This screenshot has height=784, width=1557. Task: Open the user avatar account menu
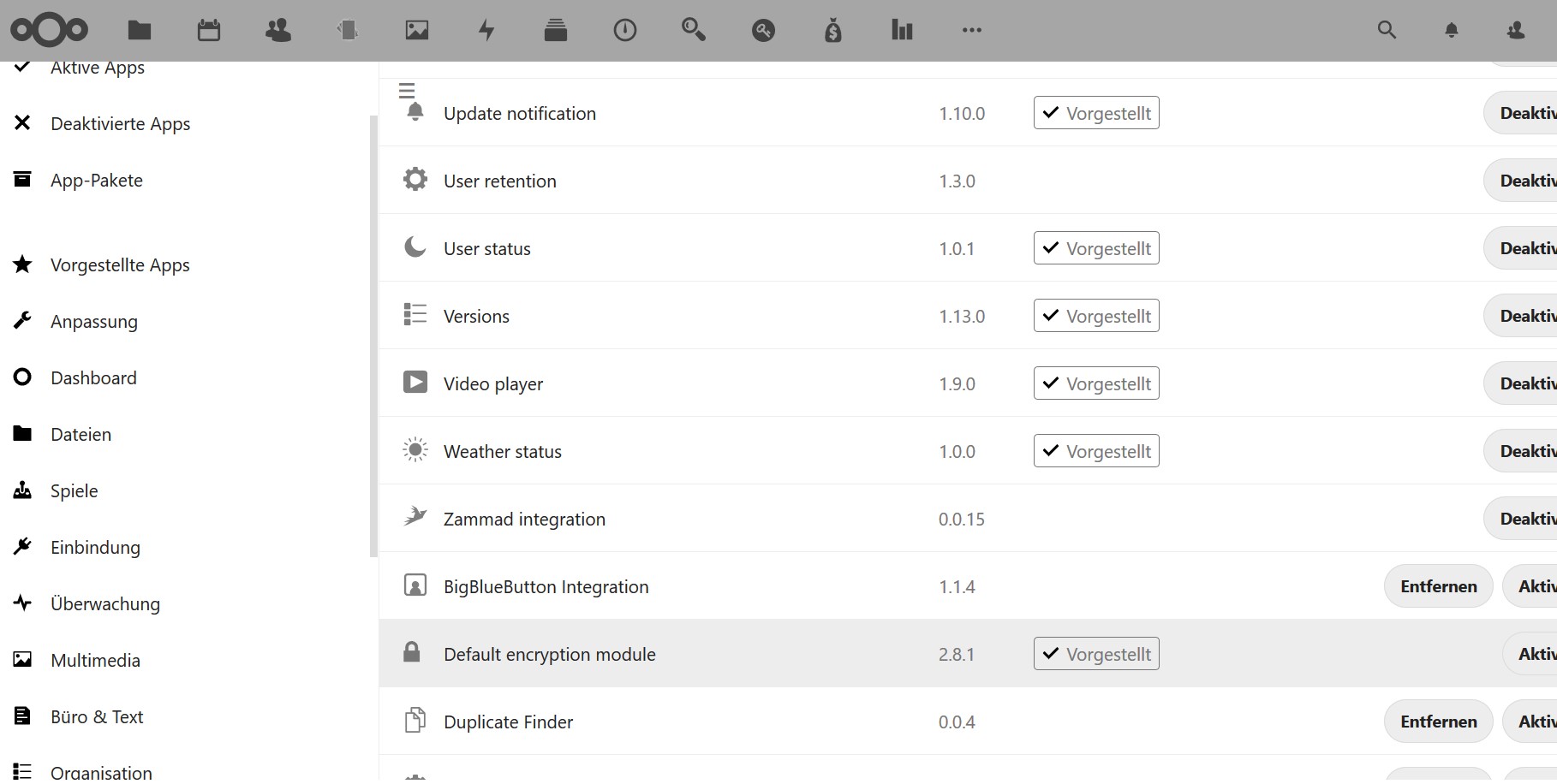(x=1516, y=29)
